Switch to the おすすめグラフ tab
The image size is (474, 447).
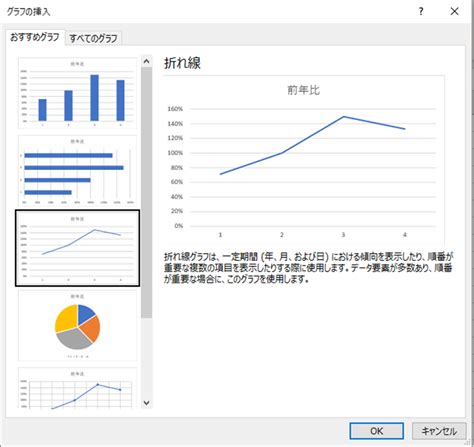point(35,37)
